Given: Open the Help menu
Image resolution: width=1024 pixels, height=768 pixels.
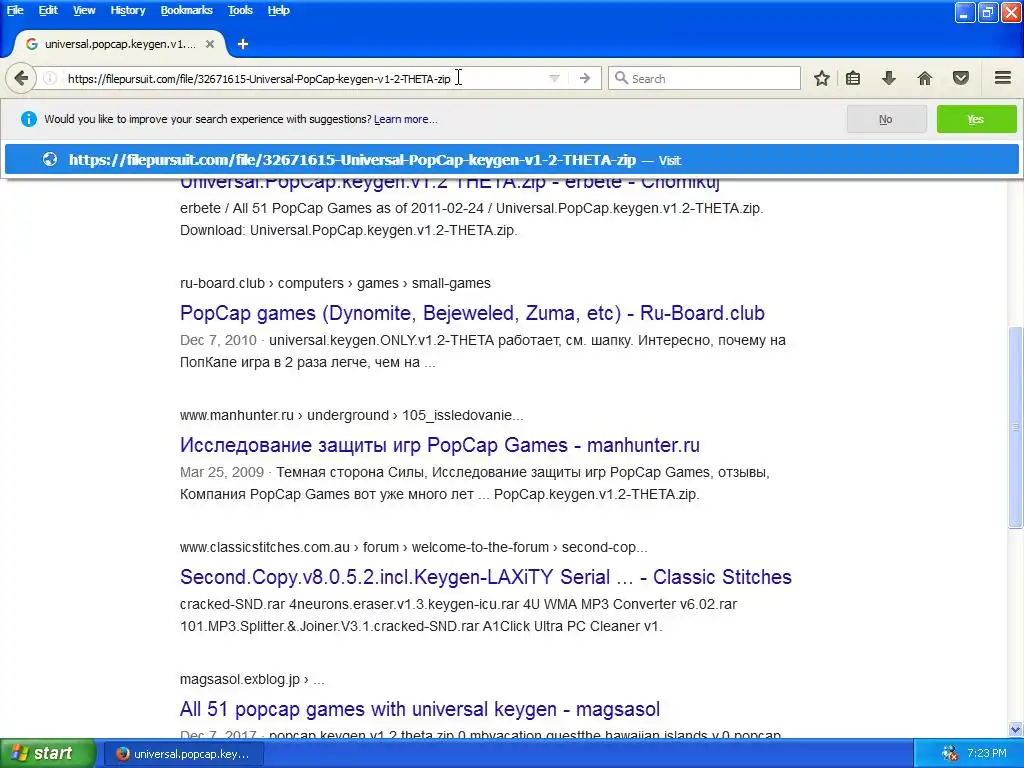Looking at the screenshot, I should pos(278,10).
